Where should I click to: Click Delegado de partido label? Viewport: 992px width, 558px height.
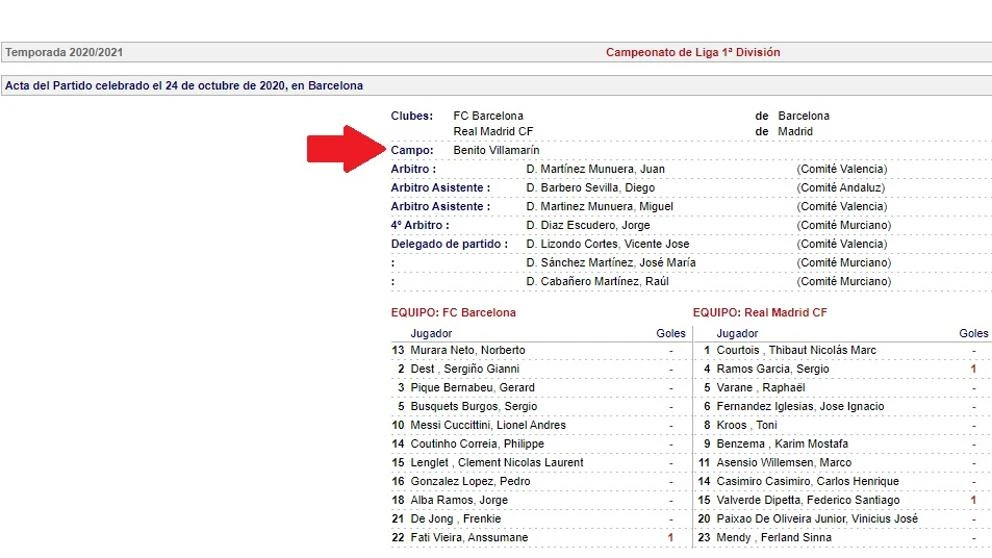(x=449, y=244)
